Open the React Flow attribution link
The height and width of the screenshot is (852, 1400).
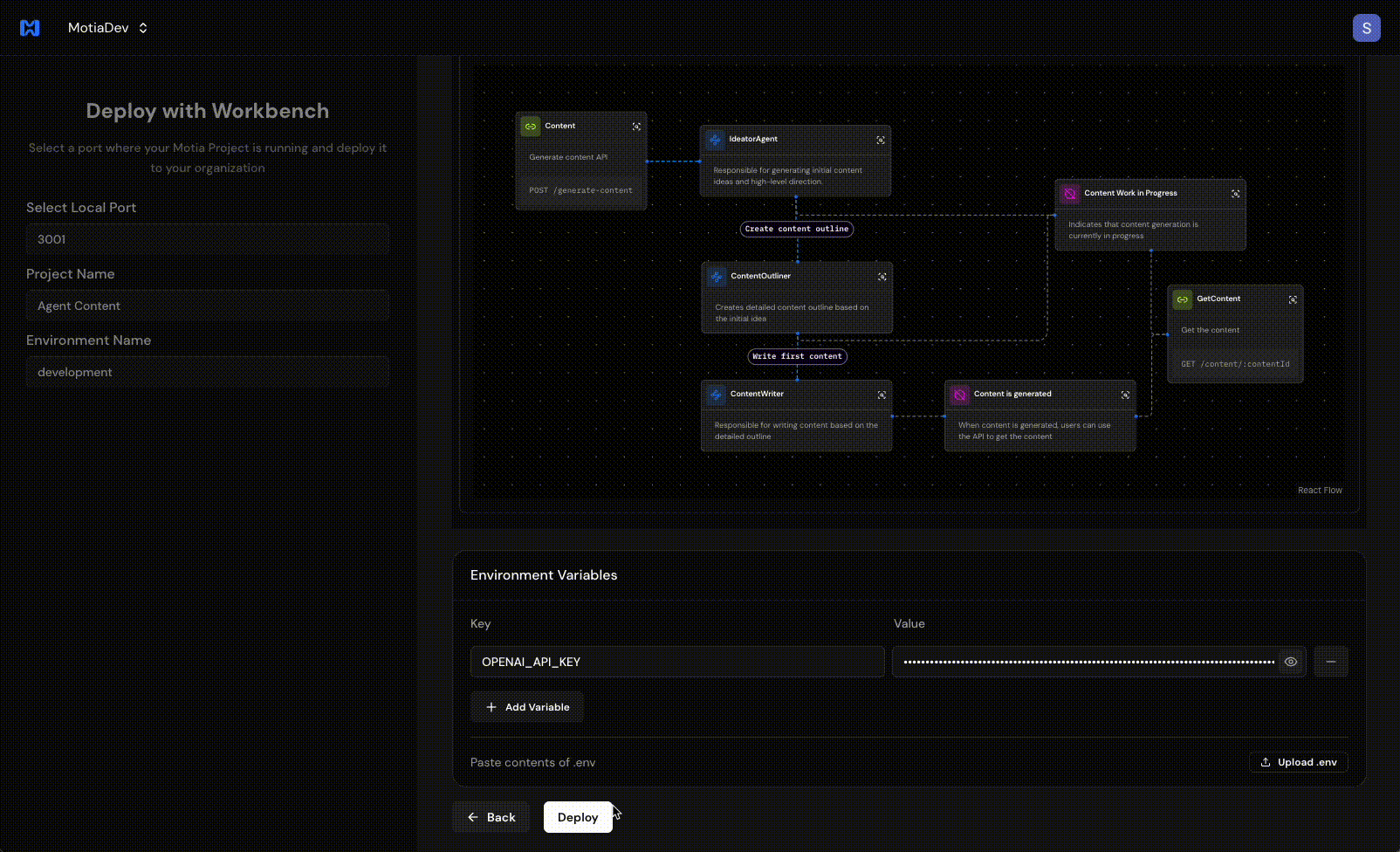pos(1320,490)
